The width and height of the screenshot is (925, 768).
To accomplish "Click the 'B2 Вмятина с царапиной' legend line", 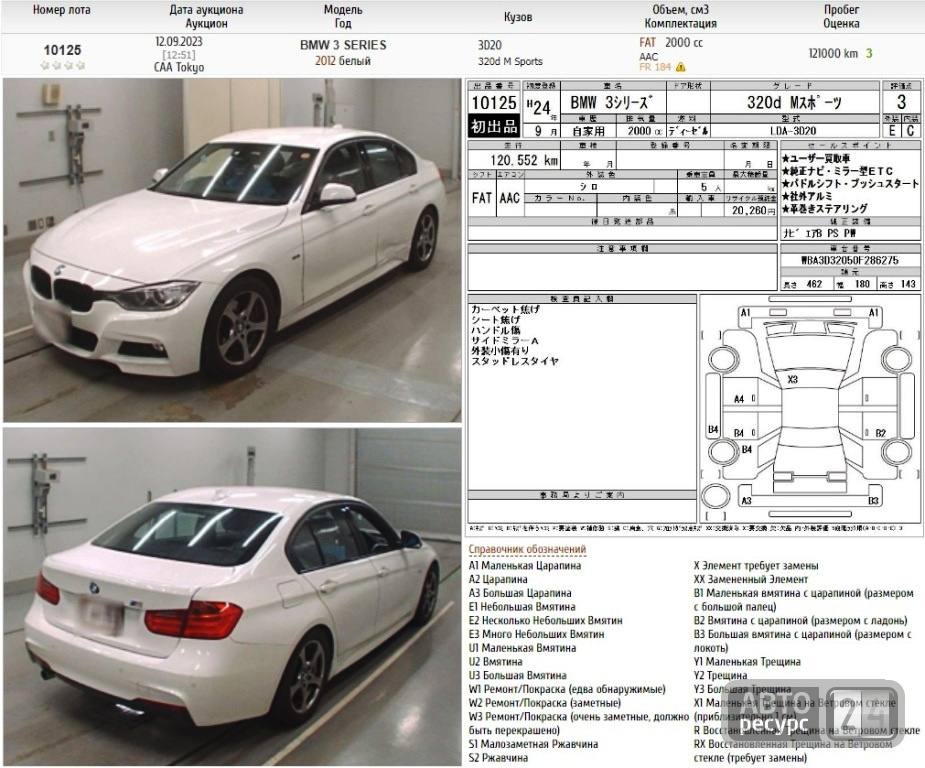I will point(801,621).
